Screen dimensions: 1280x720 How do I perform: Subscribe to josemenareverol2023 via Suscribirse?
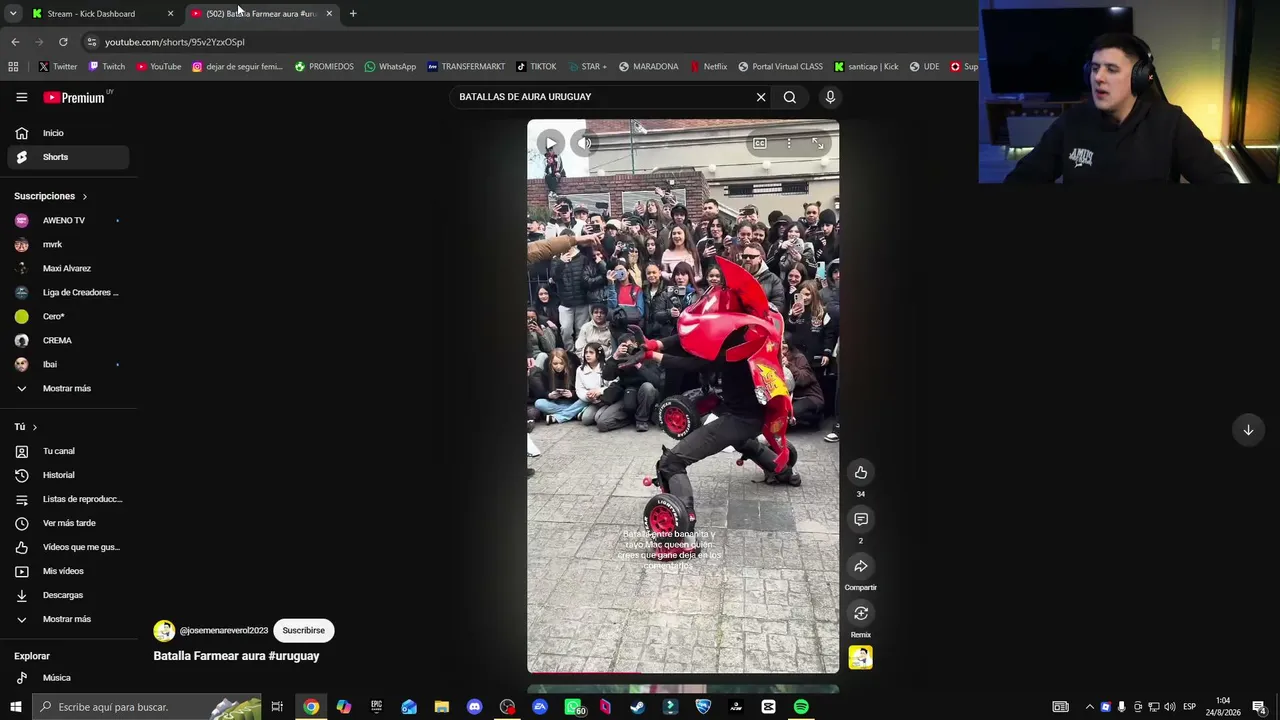(304, 631)
